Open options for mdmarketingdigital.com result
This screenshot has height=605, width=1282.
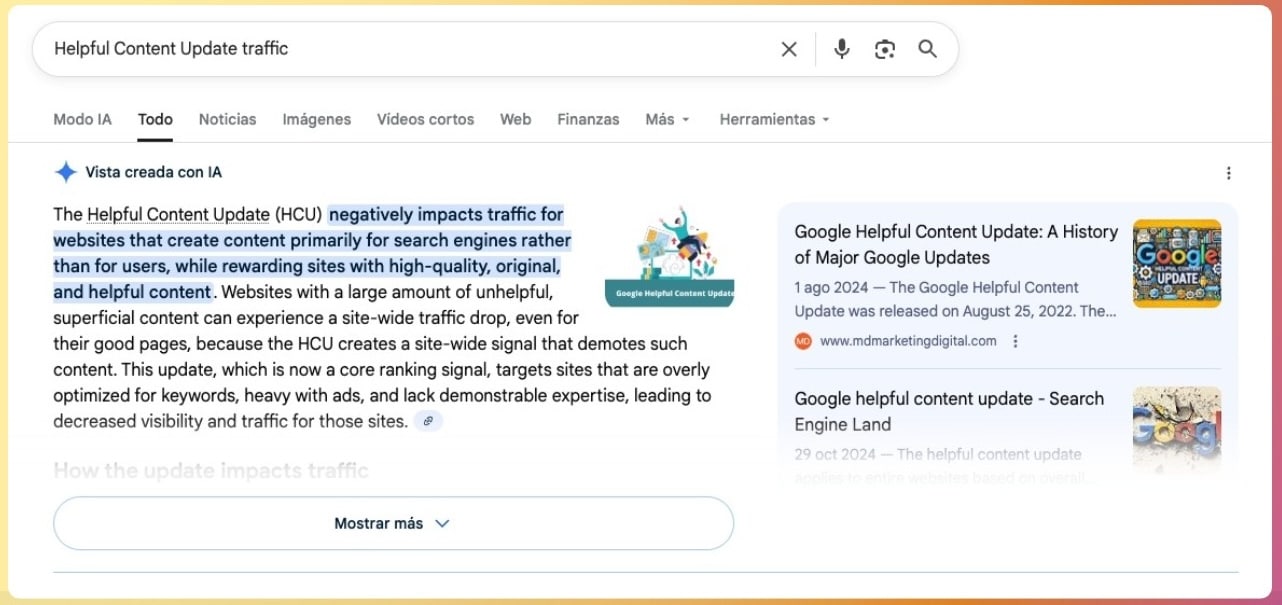point(1015,341)
